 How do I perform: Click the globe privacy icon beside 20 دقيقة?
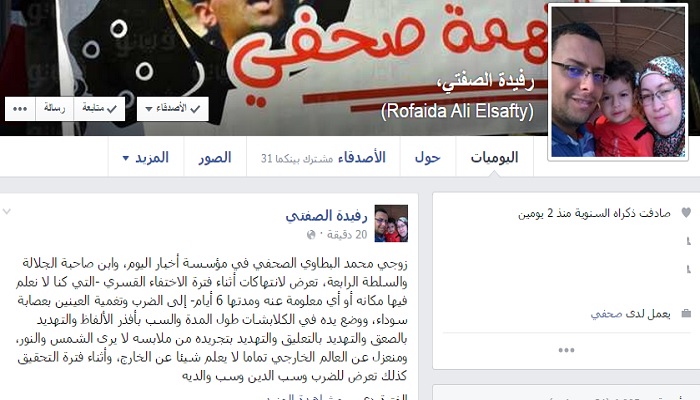click(311, 235)
